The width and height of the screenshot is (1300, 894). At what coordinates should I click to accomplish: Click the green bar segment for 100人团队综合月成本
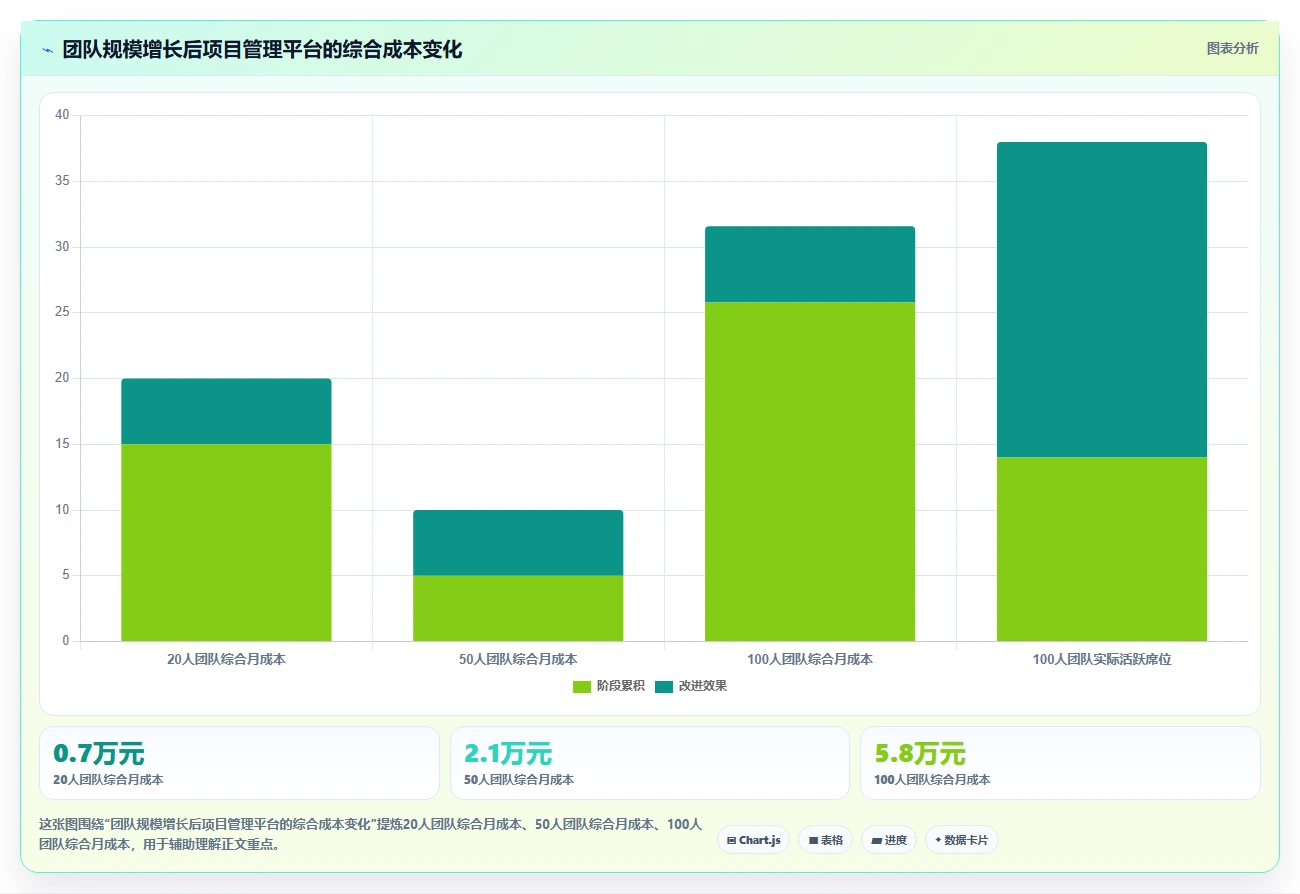[810, 471]
